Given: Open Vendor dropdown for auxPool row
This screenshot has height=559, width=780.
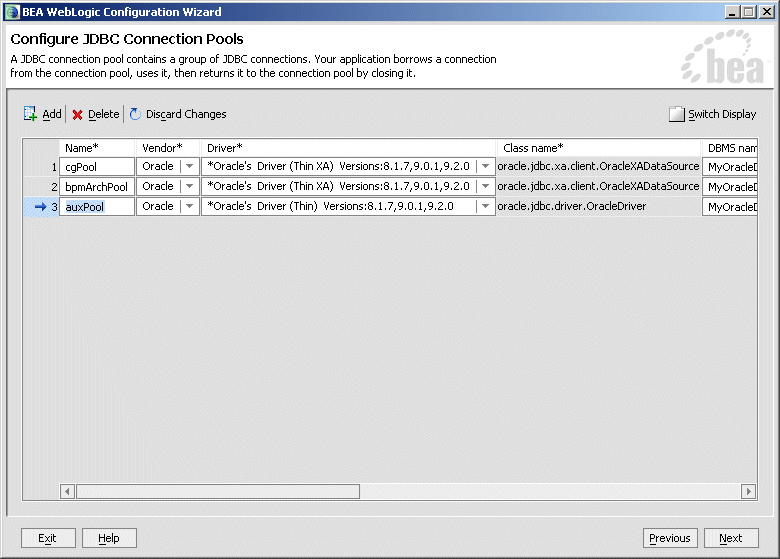Looking at the screenshot, I should click(x=190, y=206).
